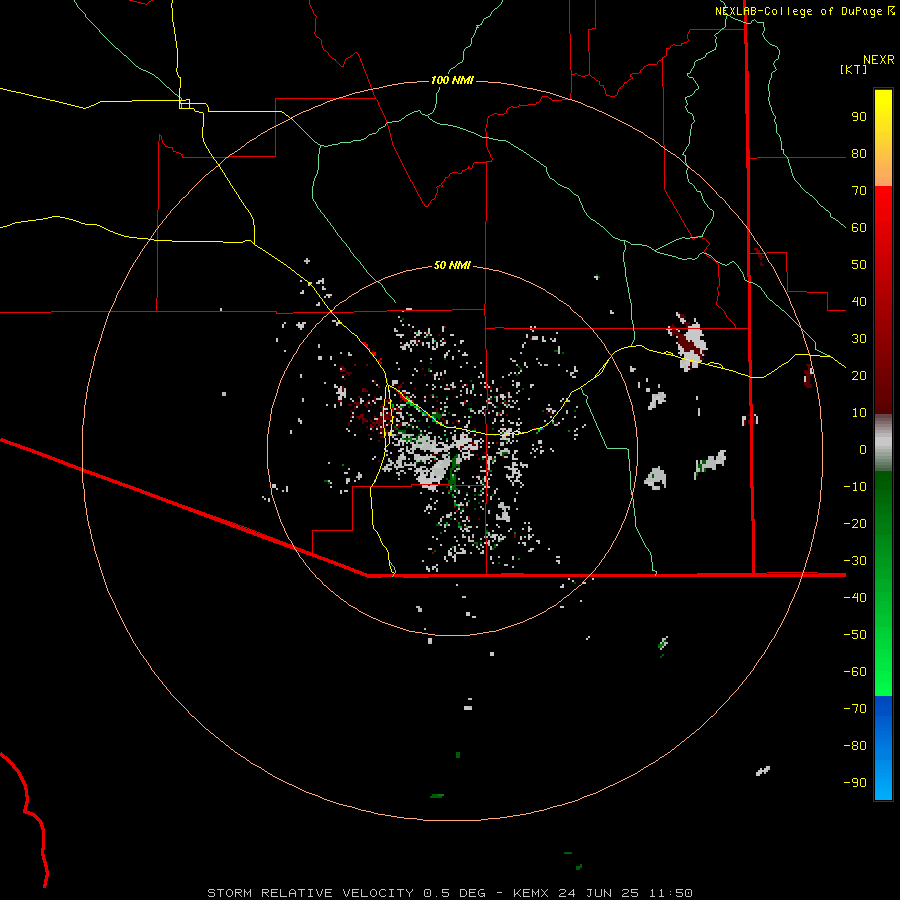
Task: Click the 50 NMI range ring label
Action: pos(452,265)
